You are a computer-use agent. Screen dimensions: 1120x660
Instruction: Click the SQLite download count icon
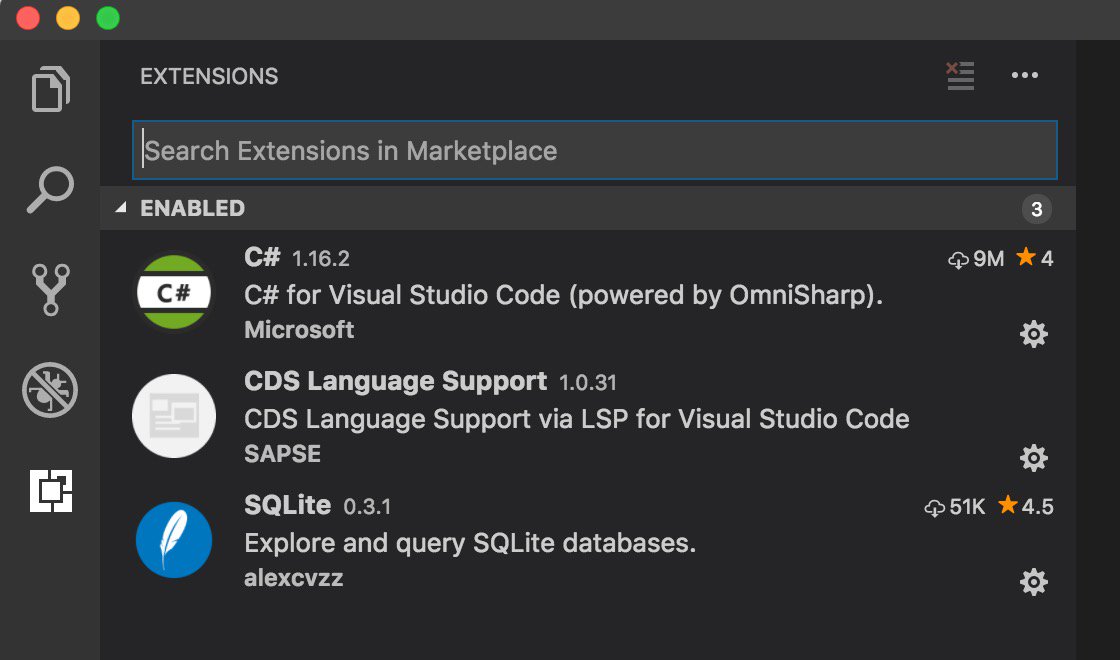click(934, 508)
